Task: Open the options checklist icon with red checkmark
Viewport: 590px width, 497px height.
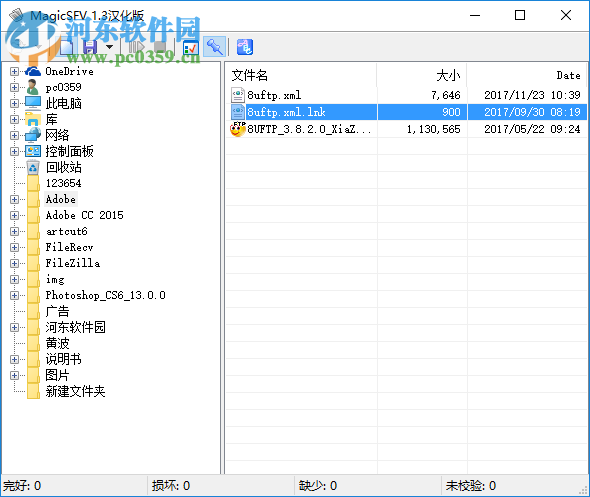Action: coord(191,48)
